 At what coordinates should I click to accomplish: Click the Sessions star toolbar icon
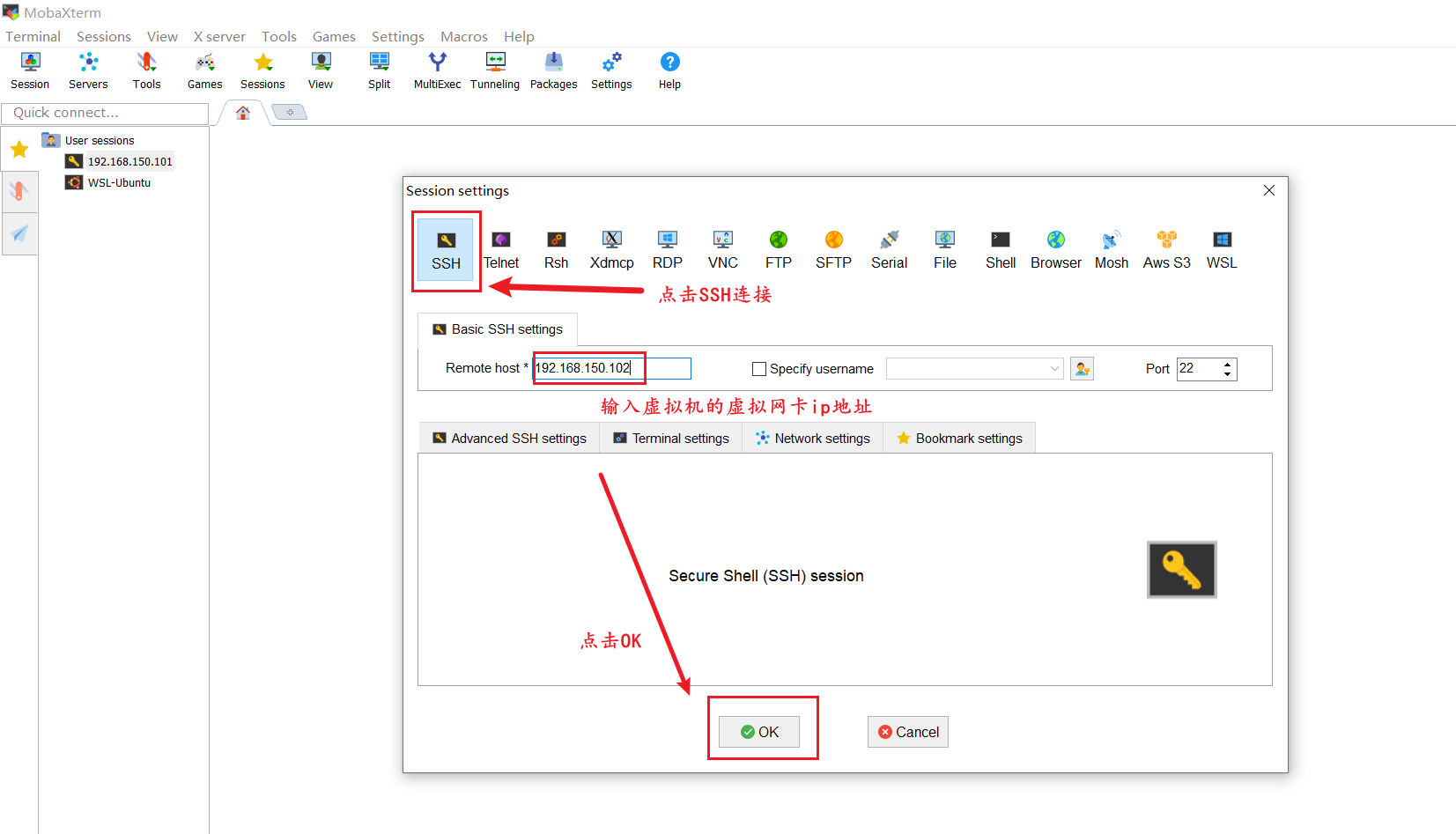click(x=262, y=70)
